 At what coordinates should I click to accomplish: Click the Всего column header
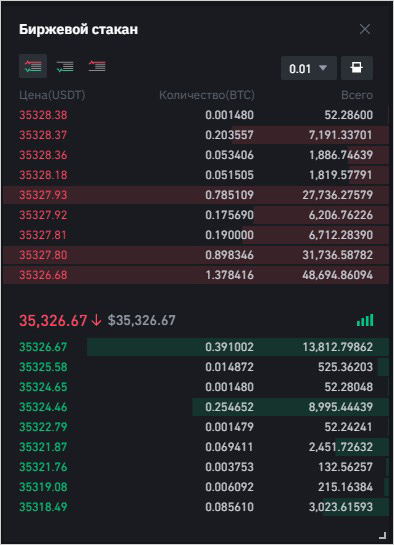pyautogui.click(x=357, y=95)
